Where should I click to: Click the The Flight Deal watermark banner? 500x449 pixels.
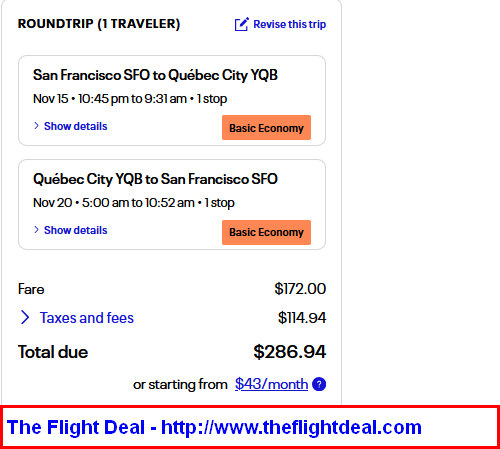pyautogui.click(x=250, y=427)
